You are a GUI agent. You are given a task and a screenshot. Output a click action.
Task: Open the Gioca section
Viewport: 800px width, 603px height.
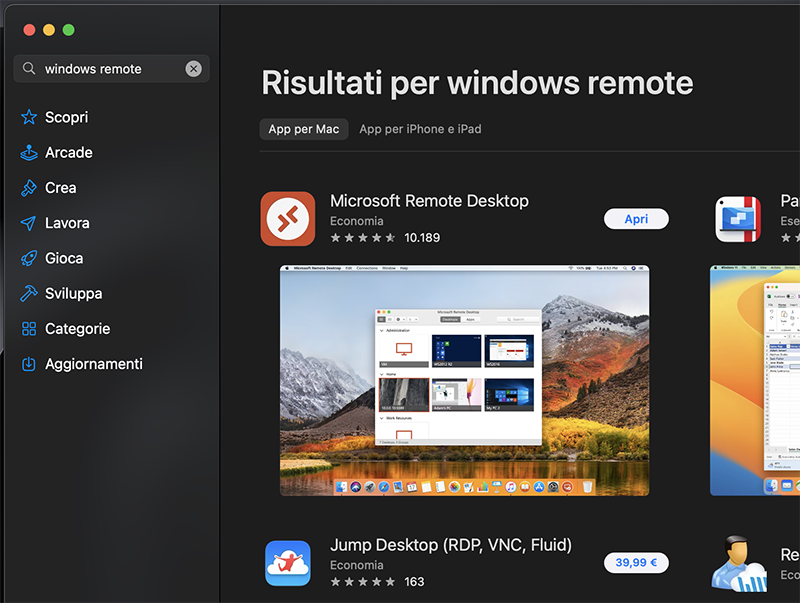click(64, 258)
